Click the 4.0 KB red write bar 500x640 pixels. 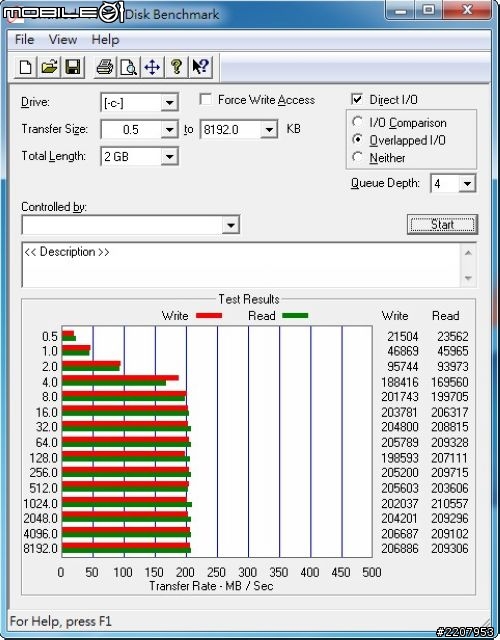tap(120, 378)
